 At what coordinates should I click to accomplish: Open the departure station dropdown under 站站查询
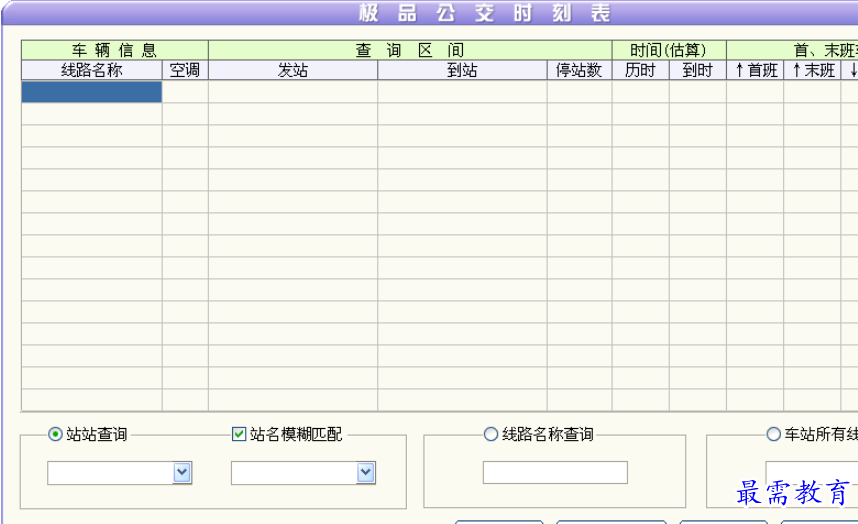click(x=182, y=473)
